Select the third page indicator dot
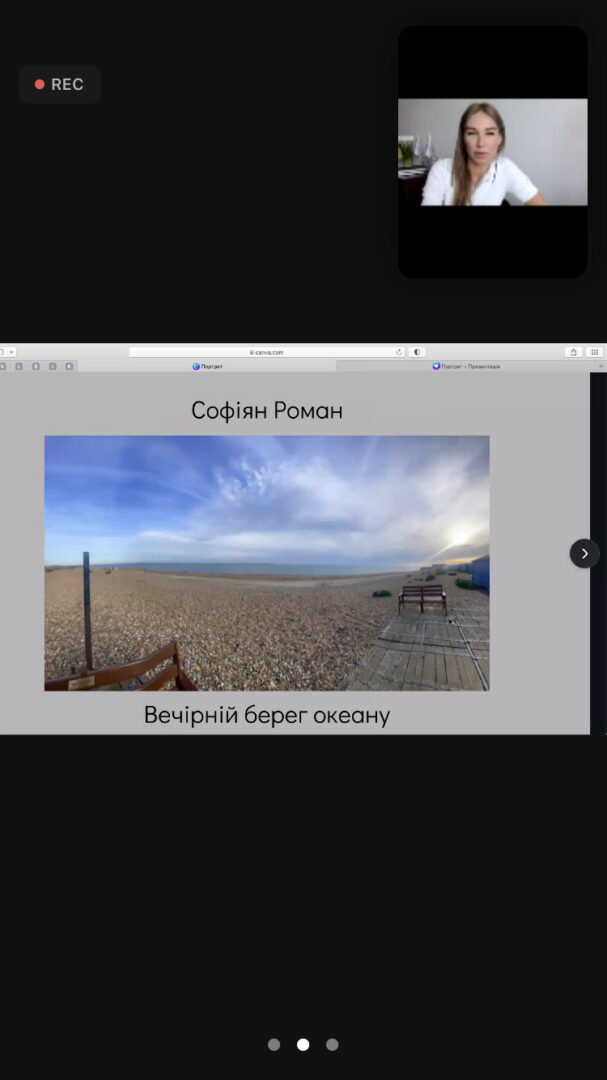This screenshot has height=1080, width=607. pyautogui.click(x=332, y=1044)
